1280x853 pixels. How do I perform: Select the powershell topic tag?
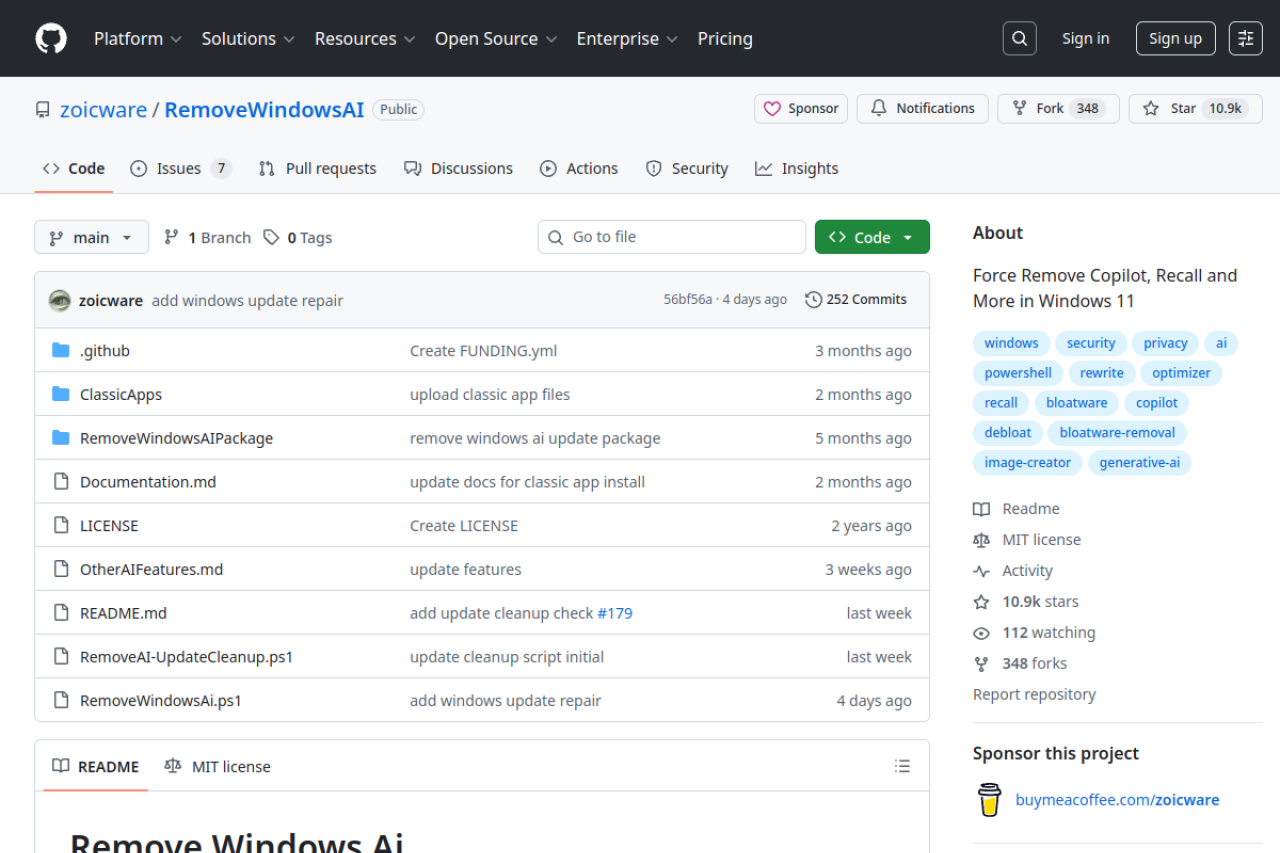1017,373
